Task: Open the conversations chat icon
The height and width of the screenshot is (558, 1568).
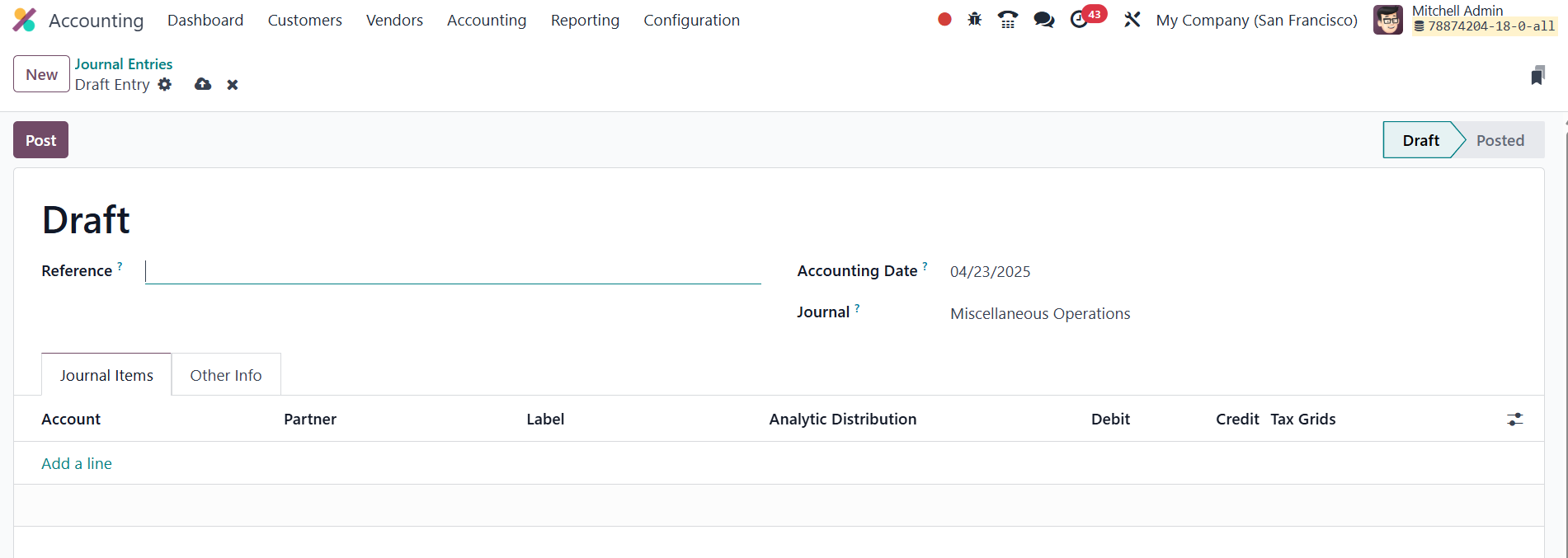Action: coord(1043,19)
